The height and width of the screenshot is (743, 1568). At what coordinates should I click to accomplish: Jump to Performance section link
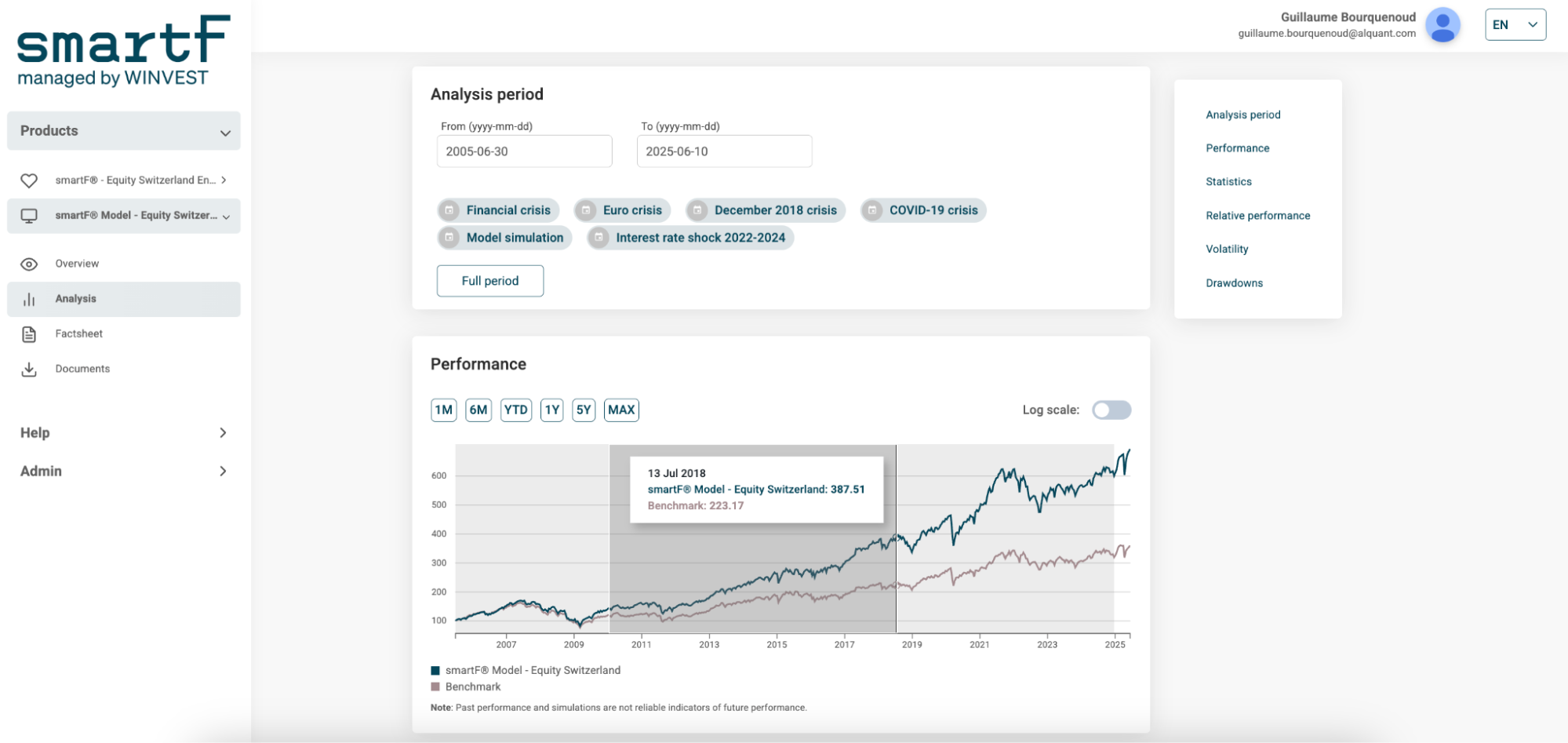coord(1237,148)
